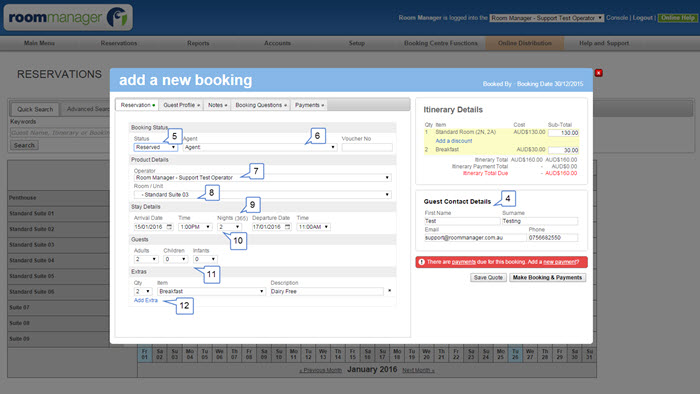Expand the Status dropdown showing Reserved
700x394 pixels.
pos(155,147)
